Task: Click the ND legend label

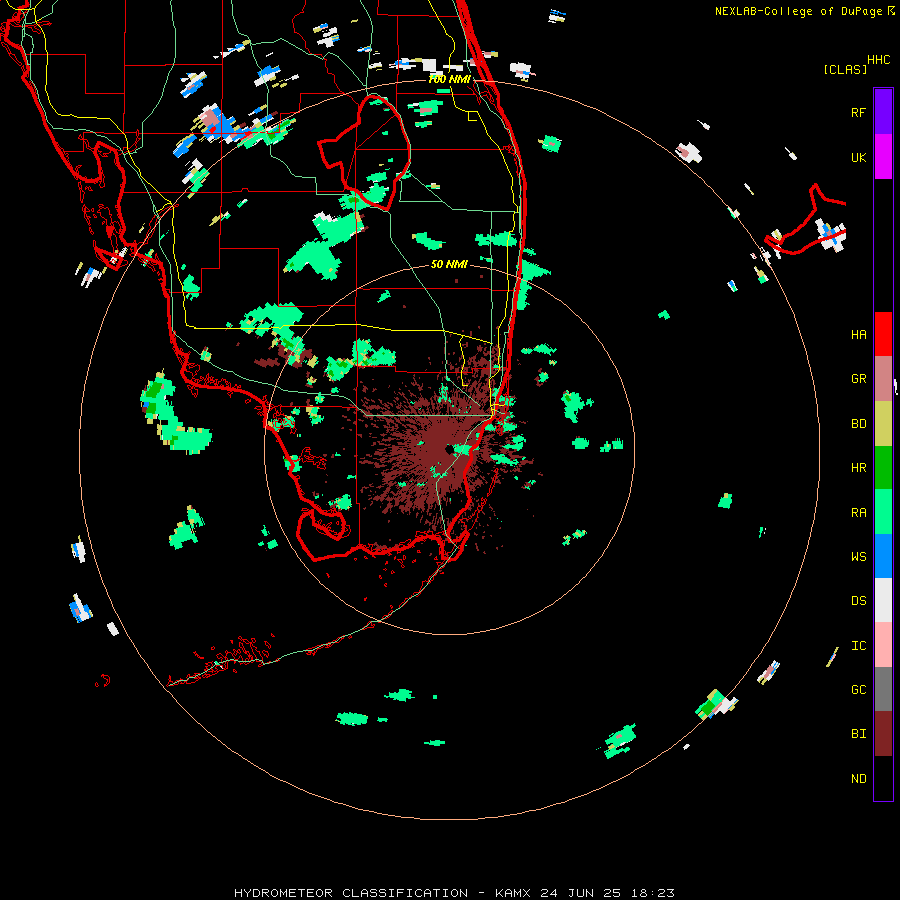Action: point(858,779)
